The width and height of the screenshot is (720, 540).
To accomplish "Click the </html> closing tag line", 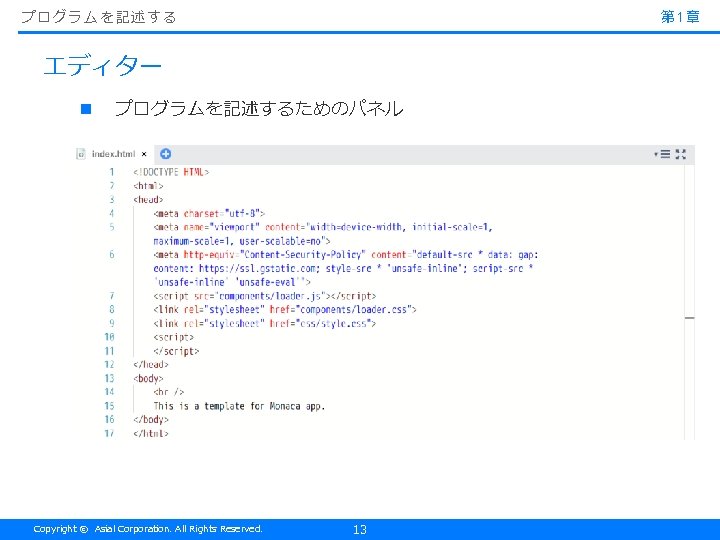I will 151,433.
